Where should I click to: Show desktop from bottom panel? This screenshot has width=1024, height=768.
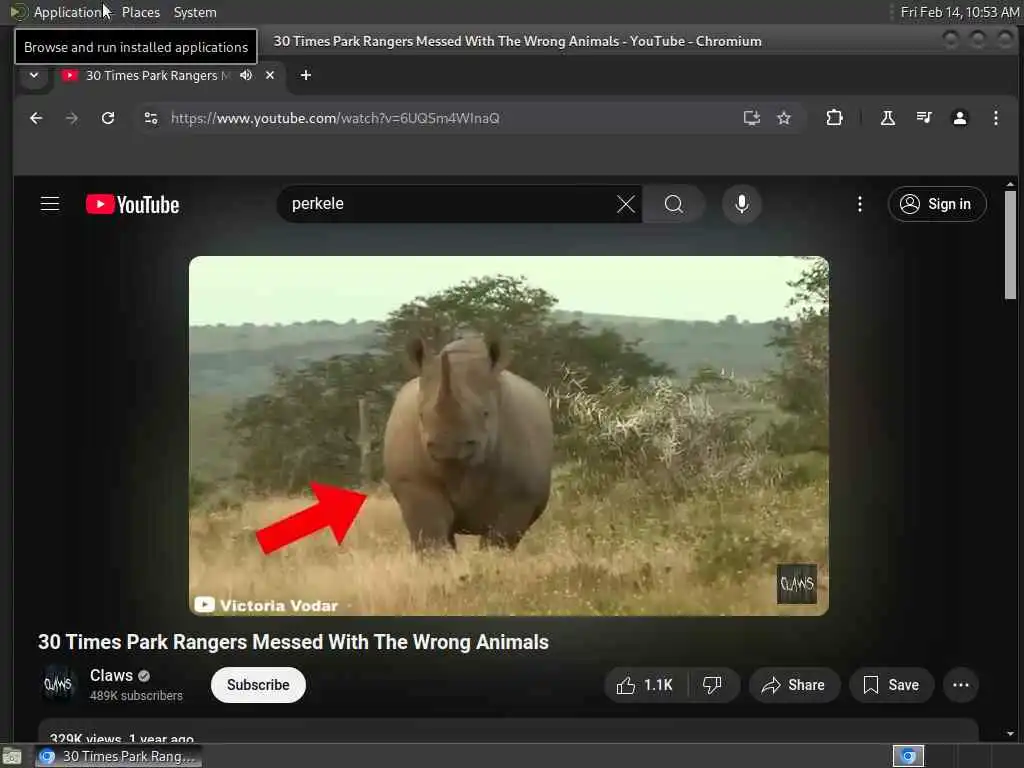pos(12,756)
